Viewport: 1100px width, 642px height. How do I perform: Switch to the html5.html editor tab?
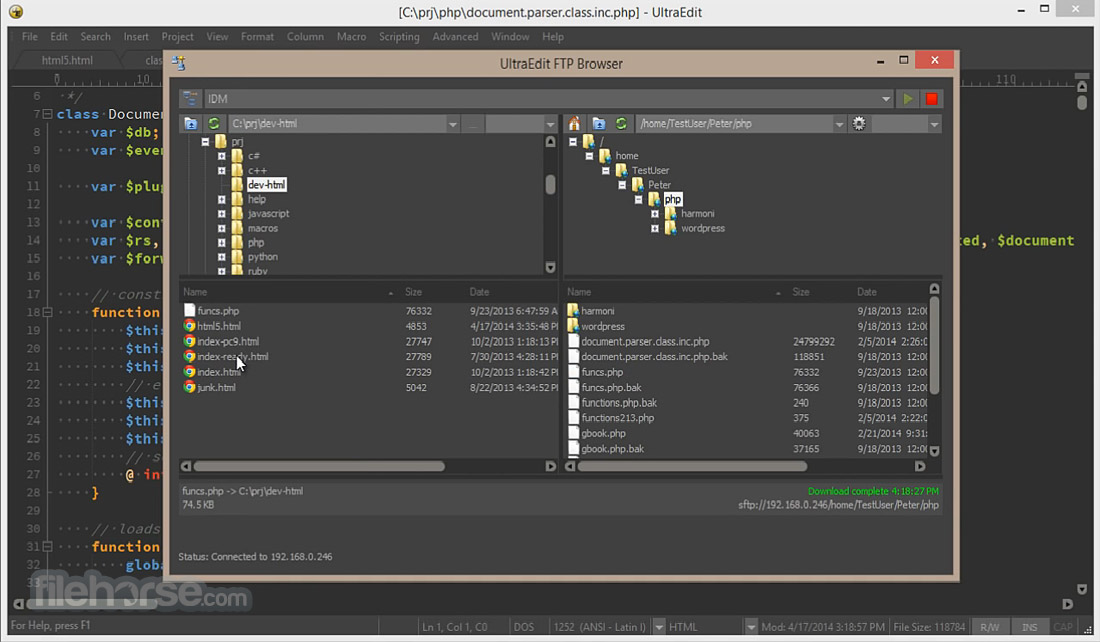(67, 60)
